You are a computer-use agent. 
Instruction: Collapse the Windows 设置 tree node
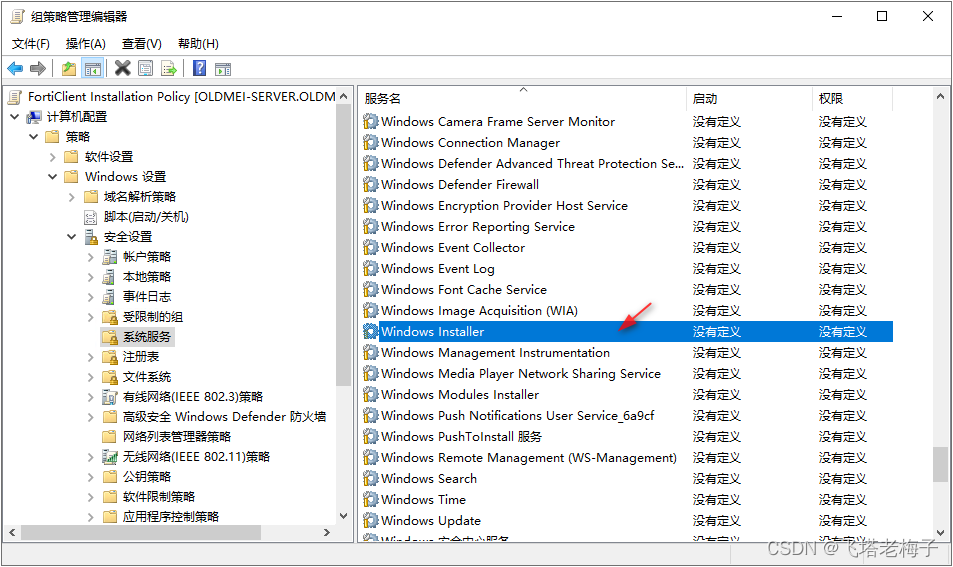tap(53, 177)
